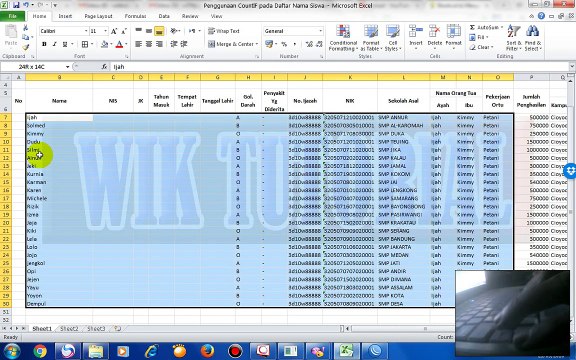Open Firefox from taskbar
This screenshot has width=576, height=360.
point(207,351)
